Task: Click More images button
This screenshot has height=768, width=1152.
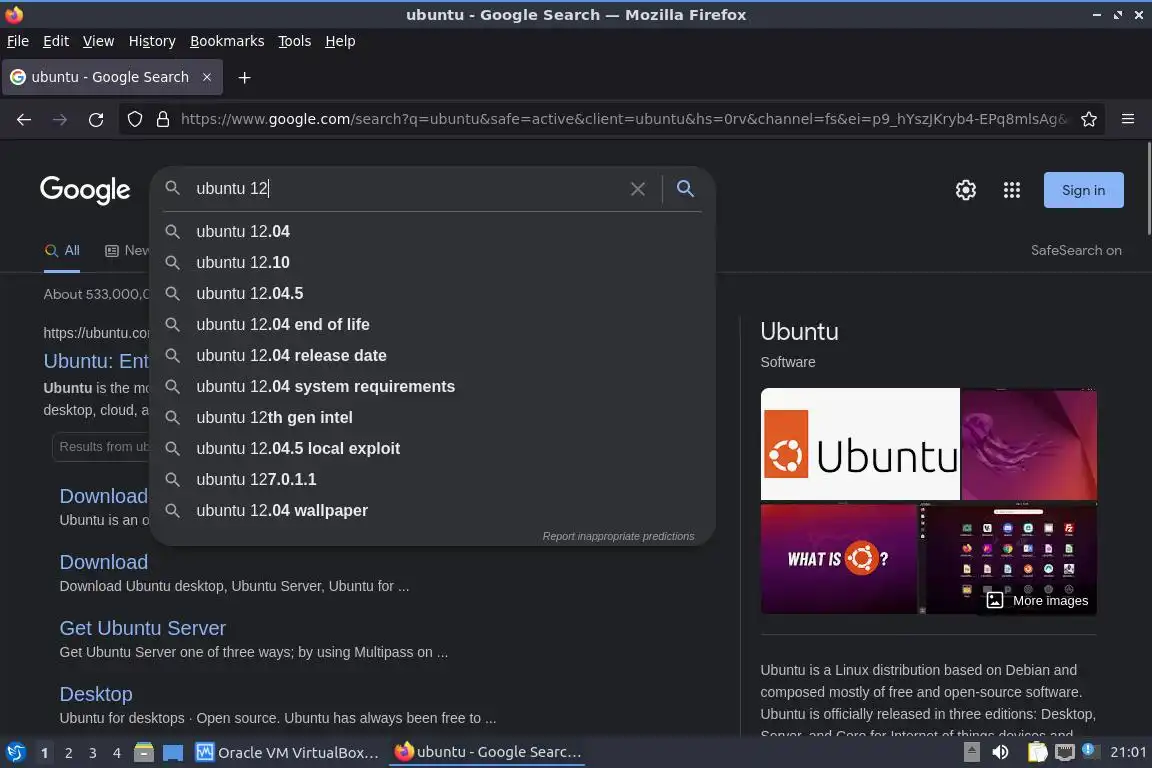Action: click(1038, 600)
